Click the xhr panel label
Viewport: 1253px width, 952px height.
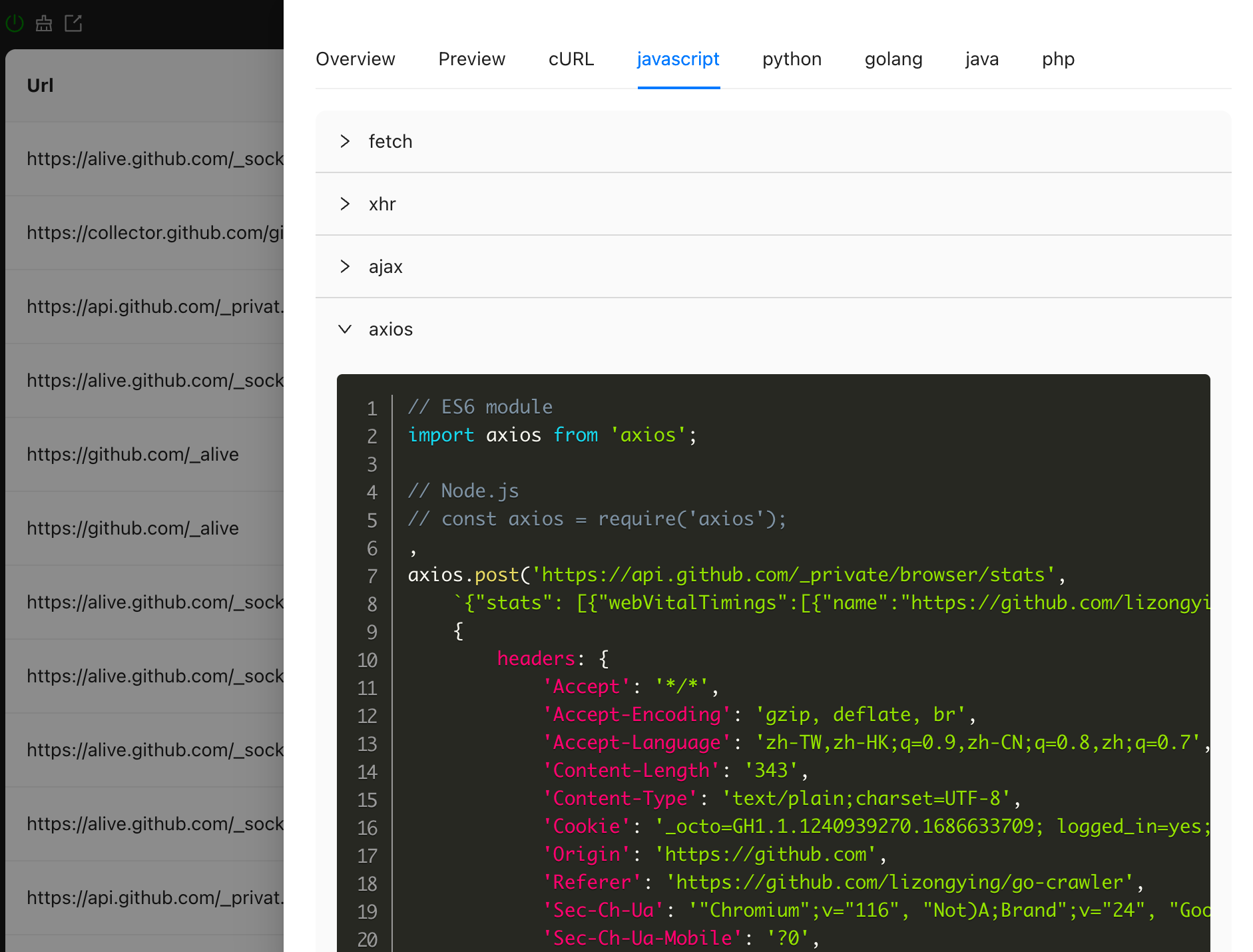point(382,204)
